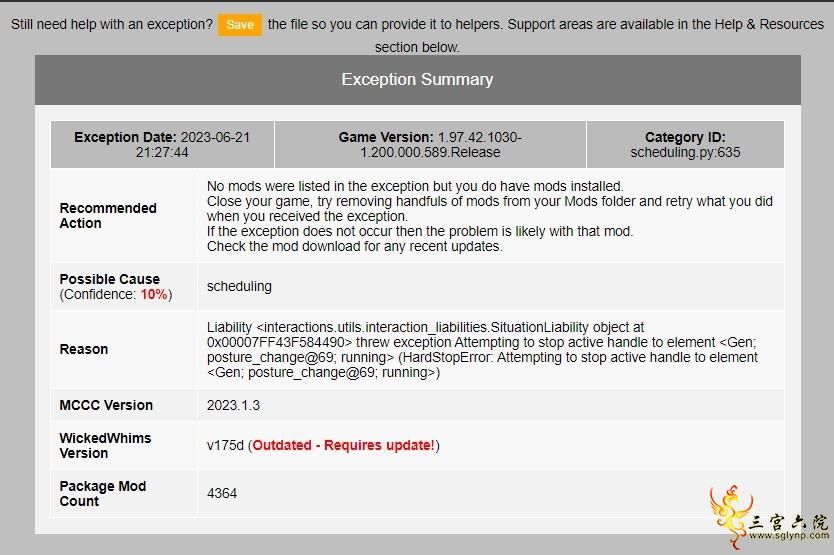
Task: Click the Possible Cause label
Action: coord(110,279)
